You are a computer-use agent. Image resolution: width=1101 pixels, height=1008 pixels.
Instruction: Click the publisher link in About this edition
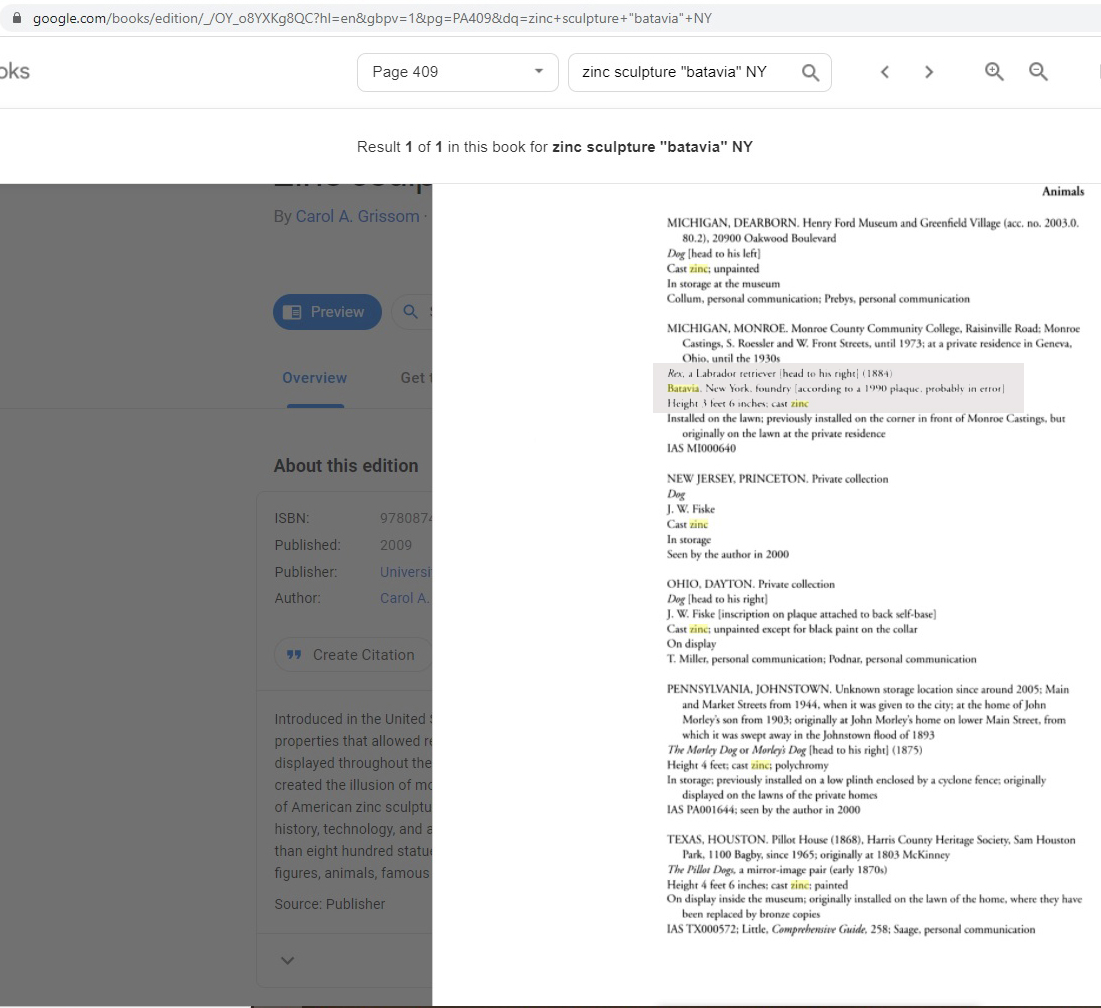point(405,572)
